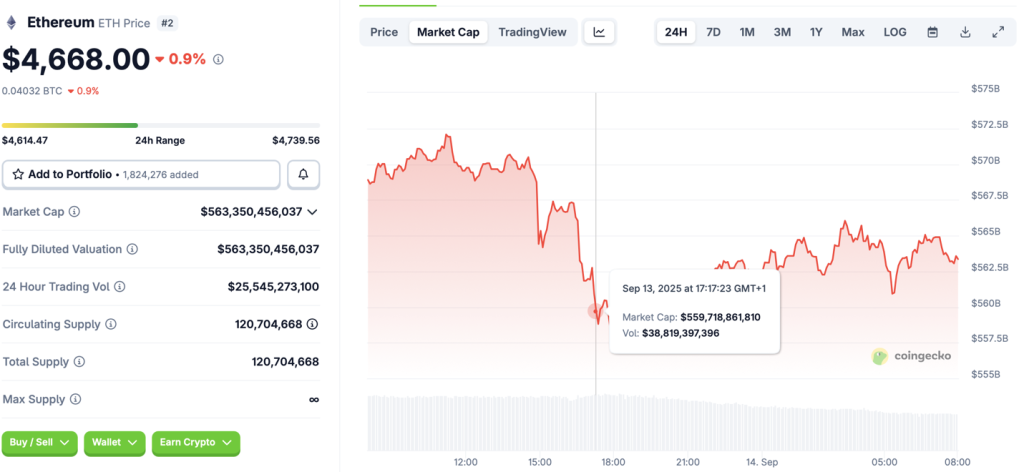
Task: Click the price alert bell icon
Action: click(303, 174)
